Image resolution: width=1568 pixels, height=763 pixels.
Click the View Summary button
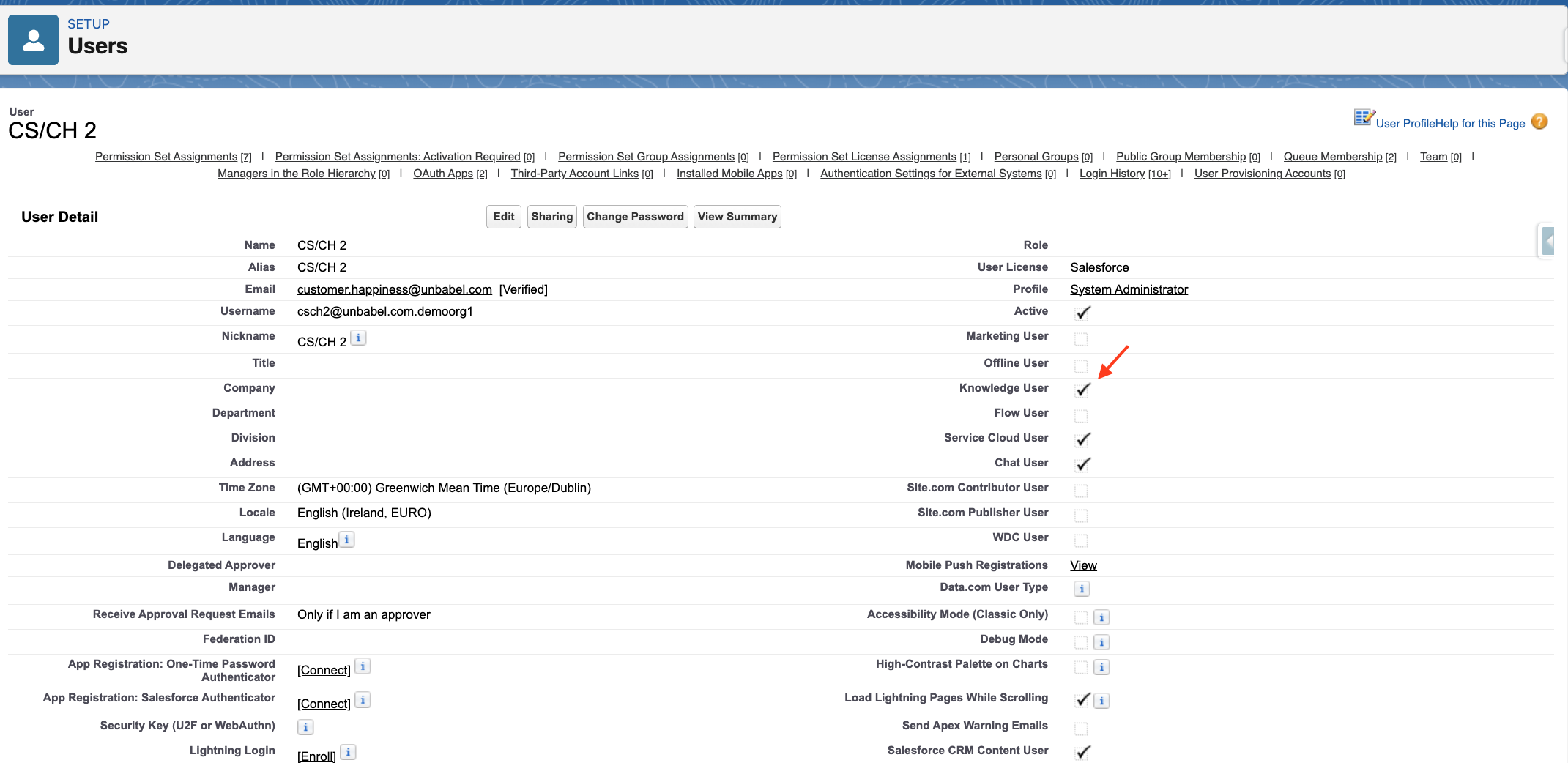point(737,217)
